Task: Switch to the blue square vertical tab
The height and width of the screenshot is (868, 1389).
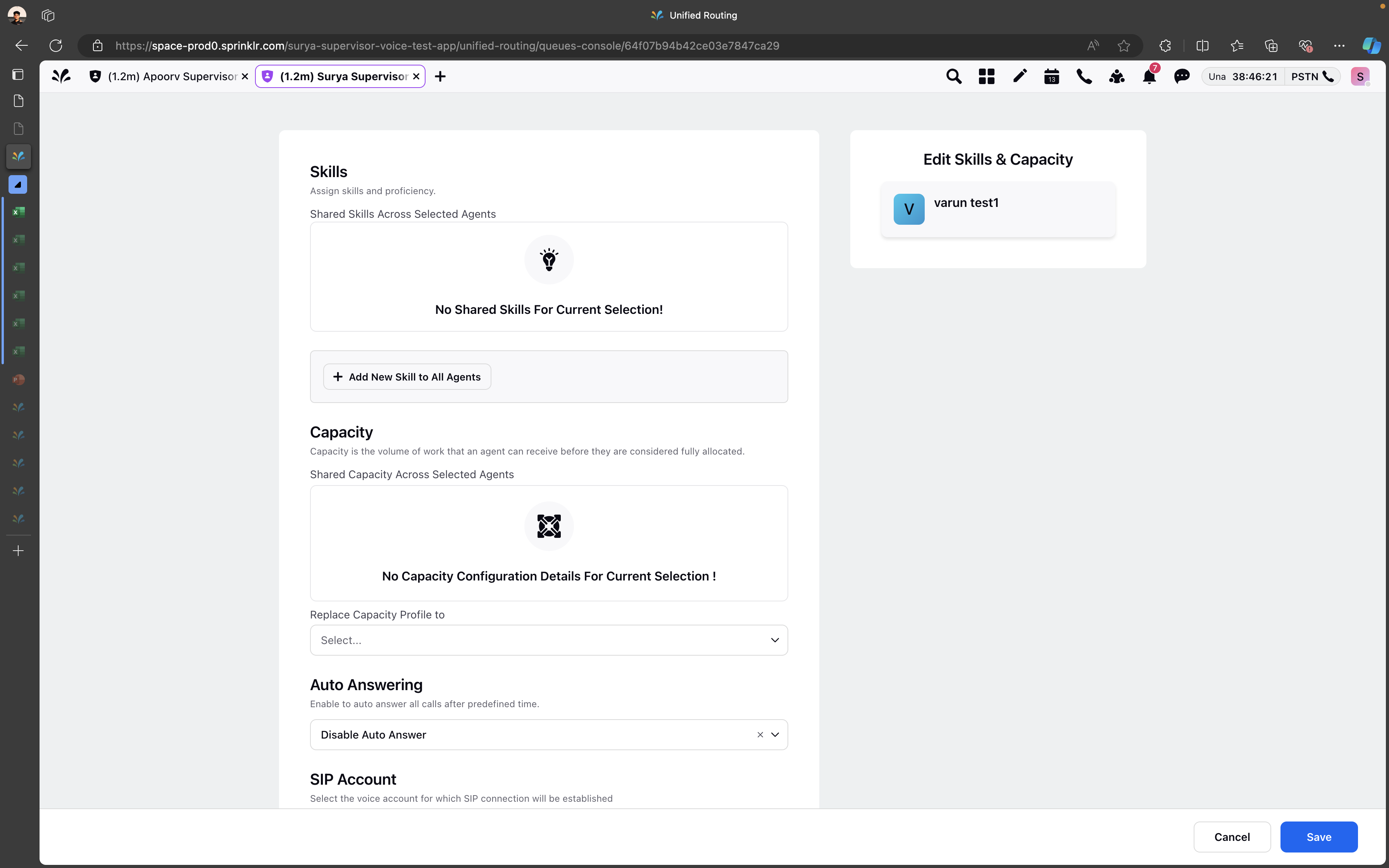Action: (18, 184)
